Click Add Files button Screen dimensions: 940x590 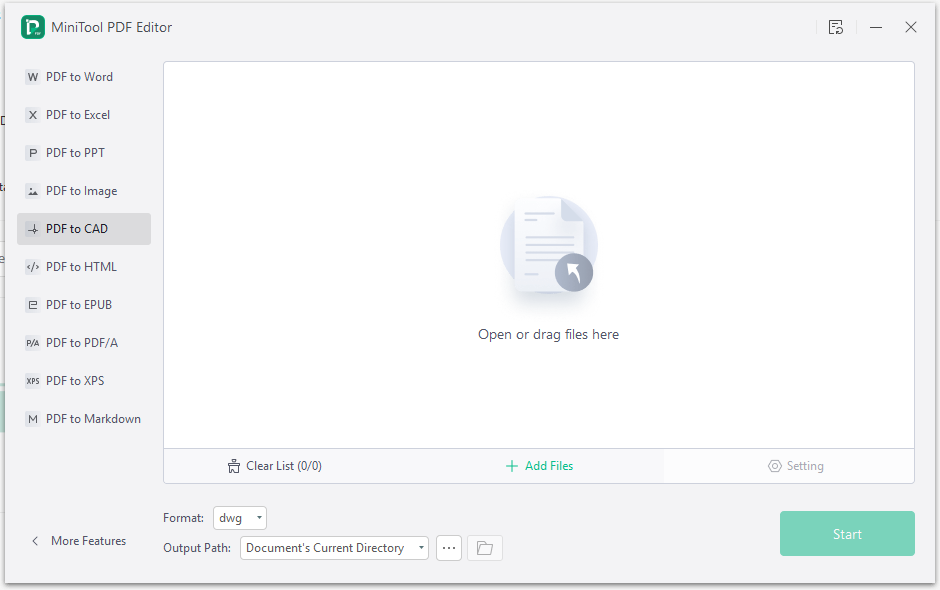tap(540, 466)
